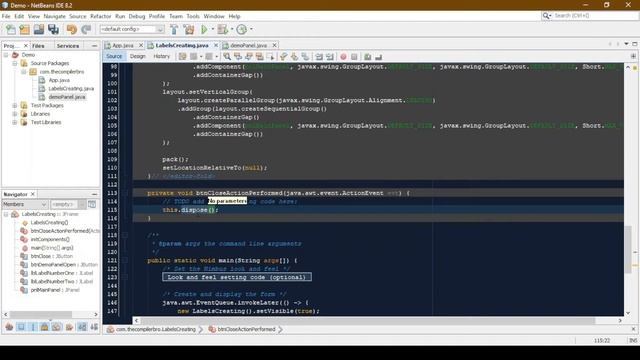Toggle Sort by Name in Navigator
Image resolution: width=640 pixels, height=360 pixels.
[x=82, y=327]
